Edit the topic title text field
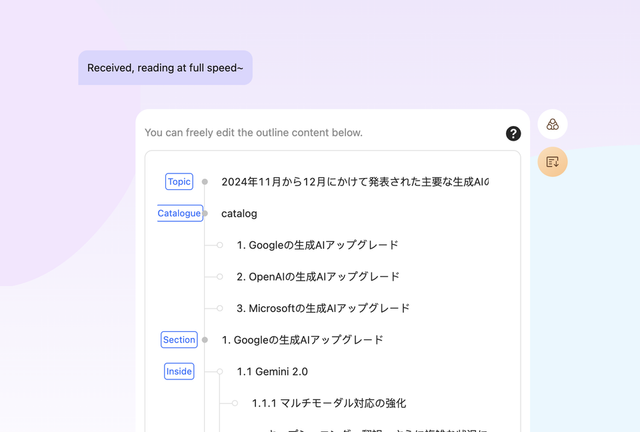This screenshot has height=432, width=640. click(x=355, y=182)
